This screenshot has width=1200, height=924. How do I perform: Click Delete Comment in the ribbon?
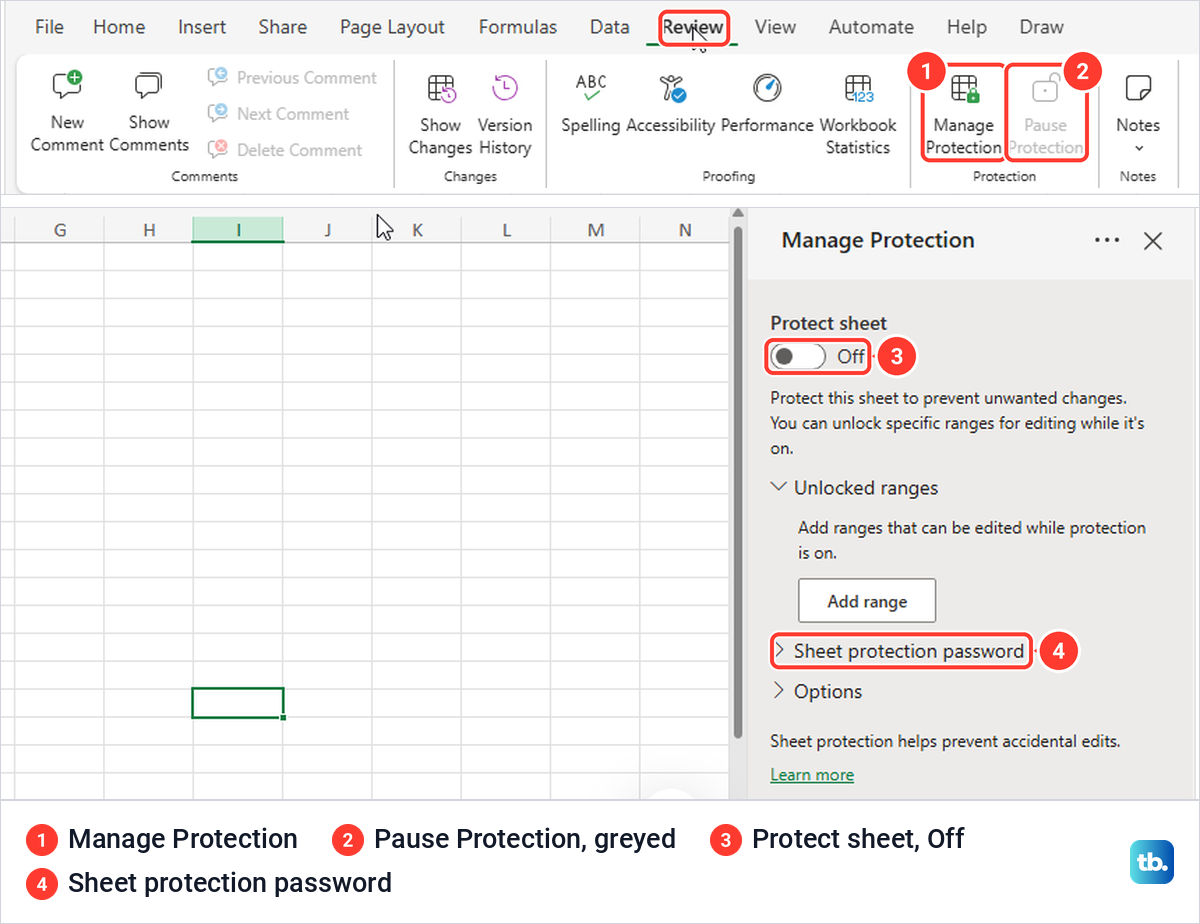pos(285,150)
